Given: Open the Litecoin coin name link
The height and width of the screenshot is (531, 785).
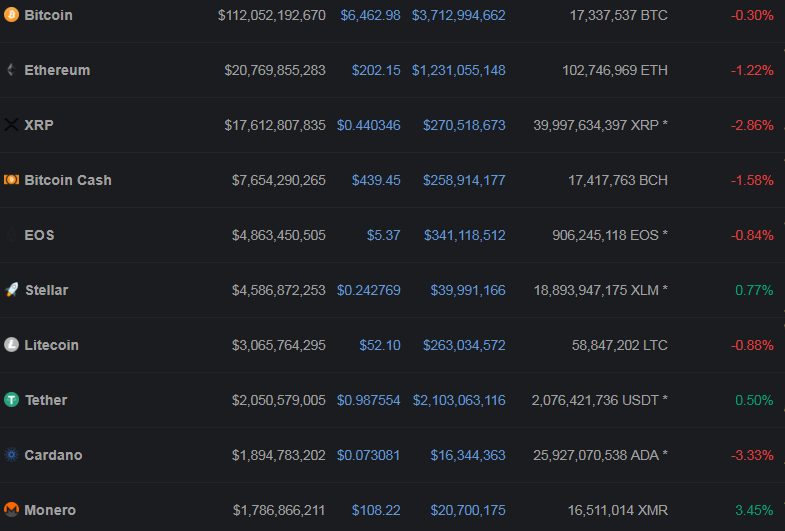Looking at the screenshot, I should pyautogui.click(x=52, y=345).
